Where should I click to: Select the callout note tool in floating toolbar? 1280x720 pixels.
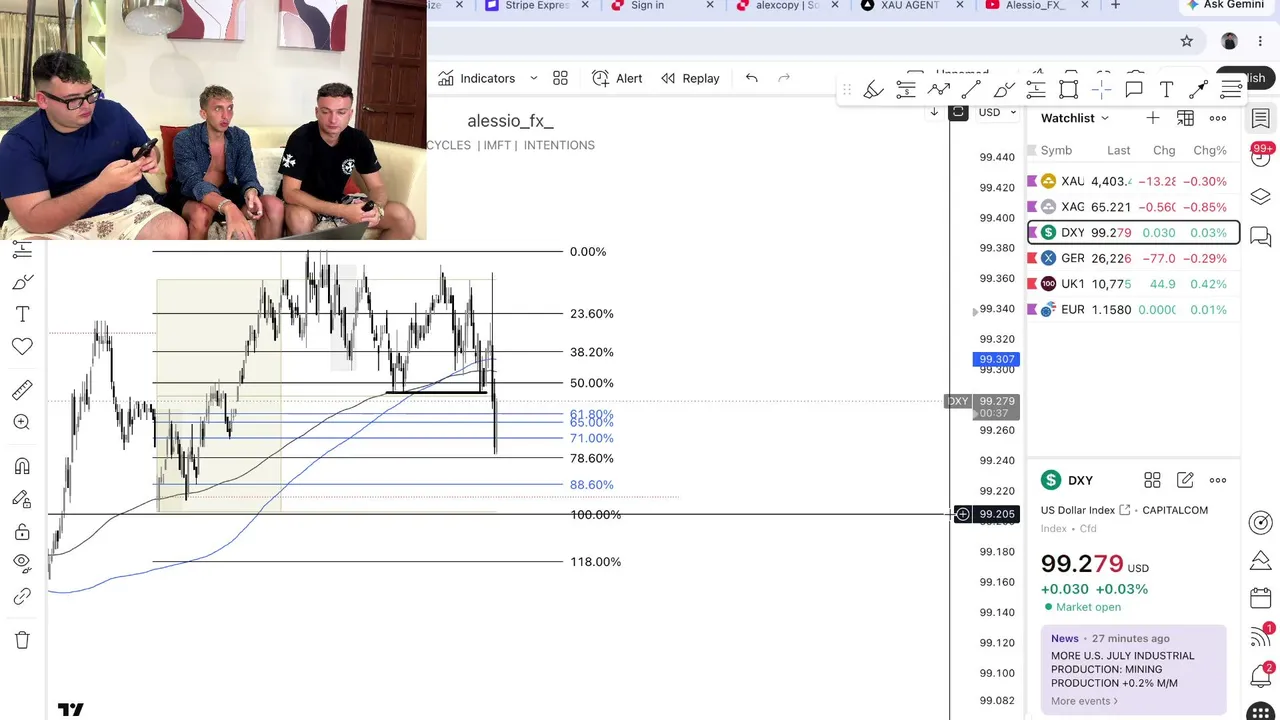click(1134, 90)
